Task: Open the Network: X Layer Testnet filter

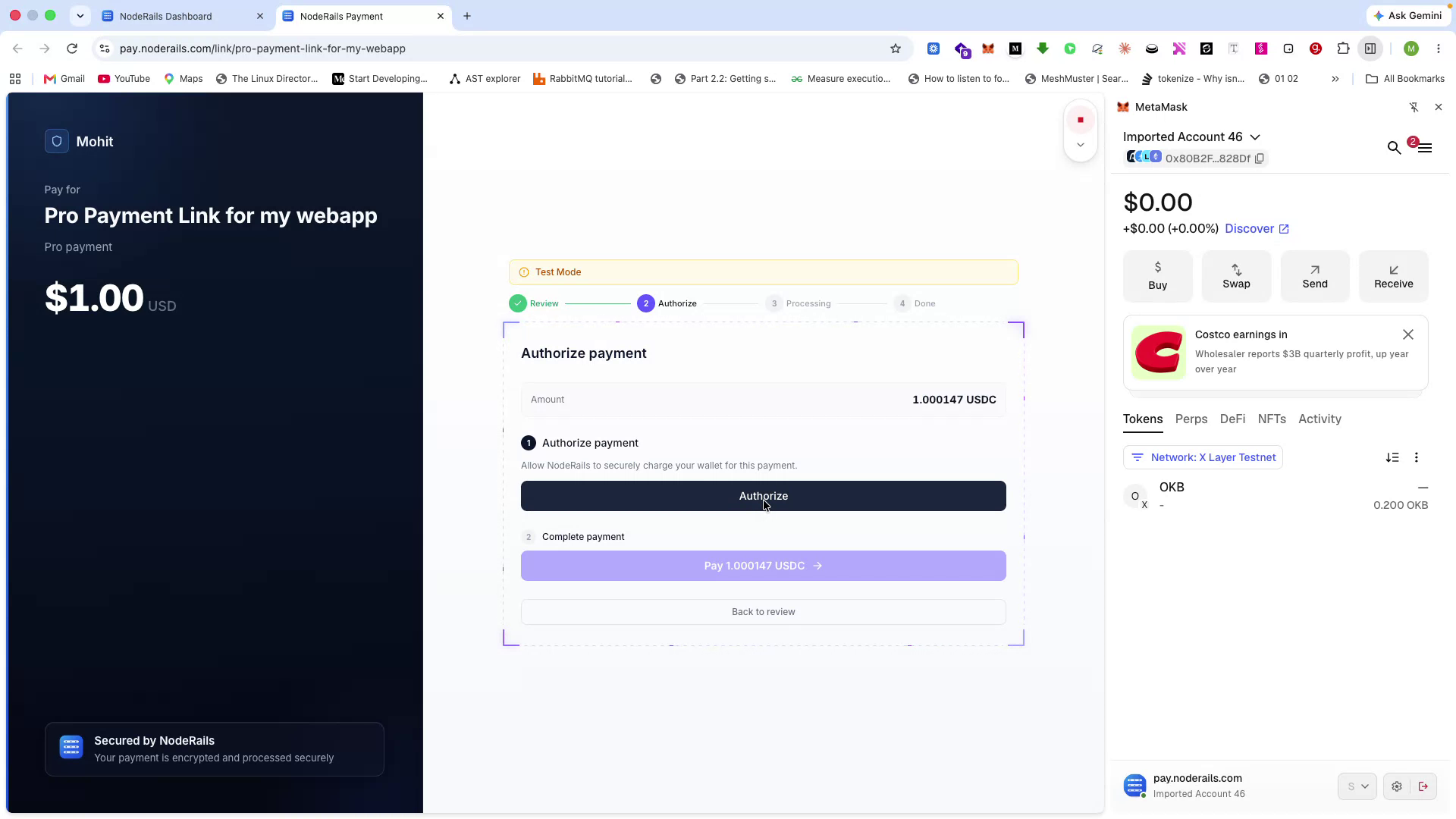Action: click(1203, 457)
